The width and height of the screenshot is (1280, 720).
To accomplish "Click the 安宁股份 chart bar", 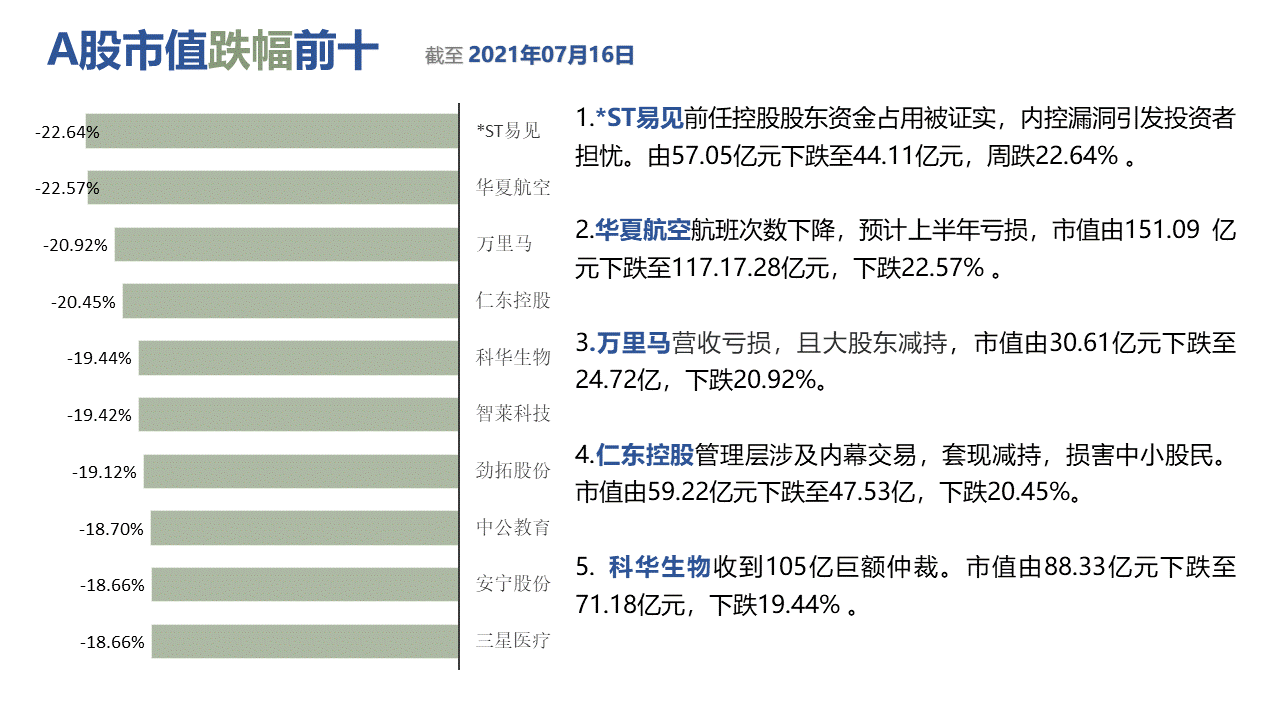I will [x=305, y=585].
